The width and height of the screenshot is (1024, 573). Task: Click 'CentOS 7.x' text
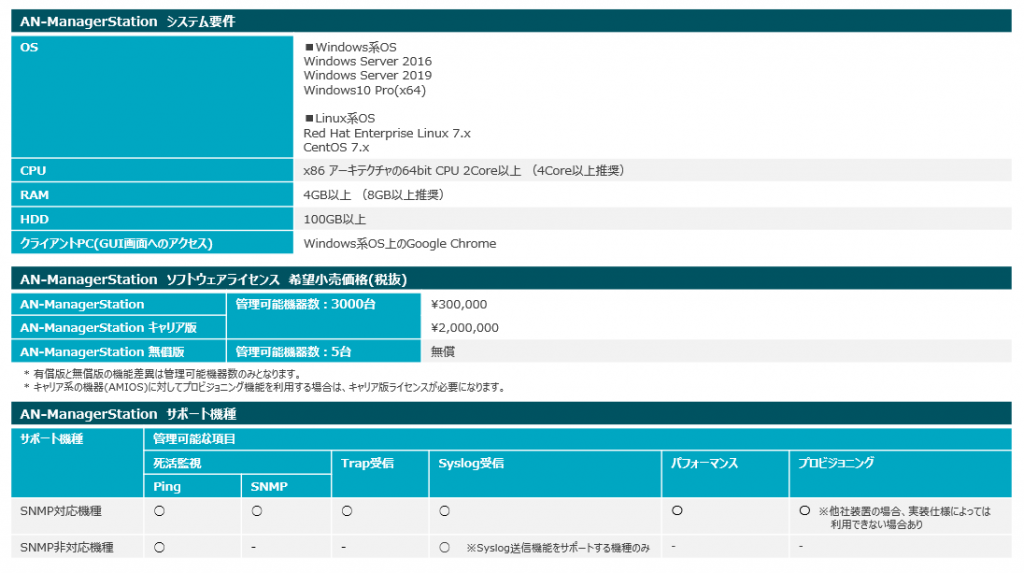(336, 148)
